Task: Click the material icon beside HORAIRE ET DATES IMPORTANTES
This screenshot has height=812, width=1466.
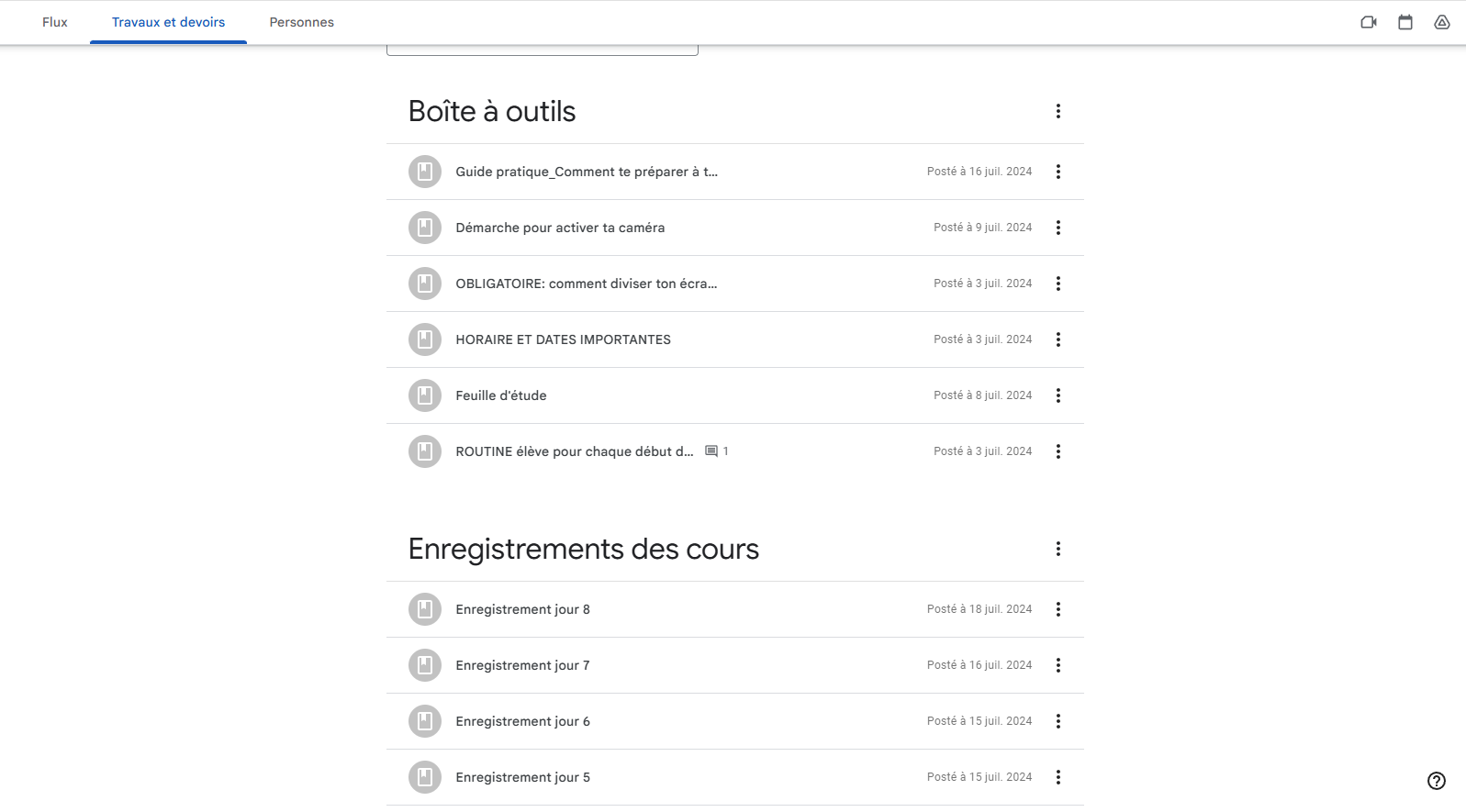Action: pyautogui.click(x=425, y=339)
